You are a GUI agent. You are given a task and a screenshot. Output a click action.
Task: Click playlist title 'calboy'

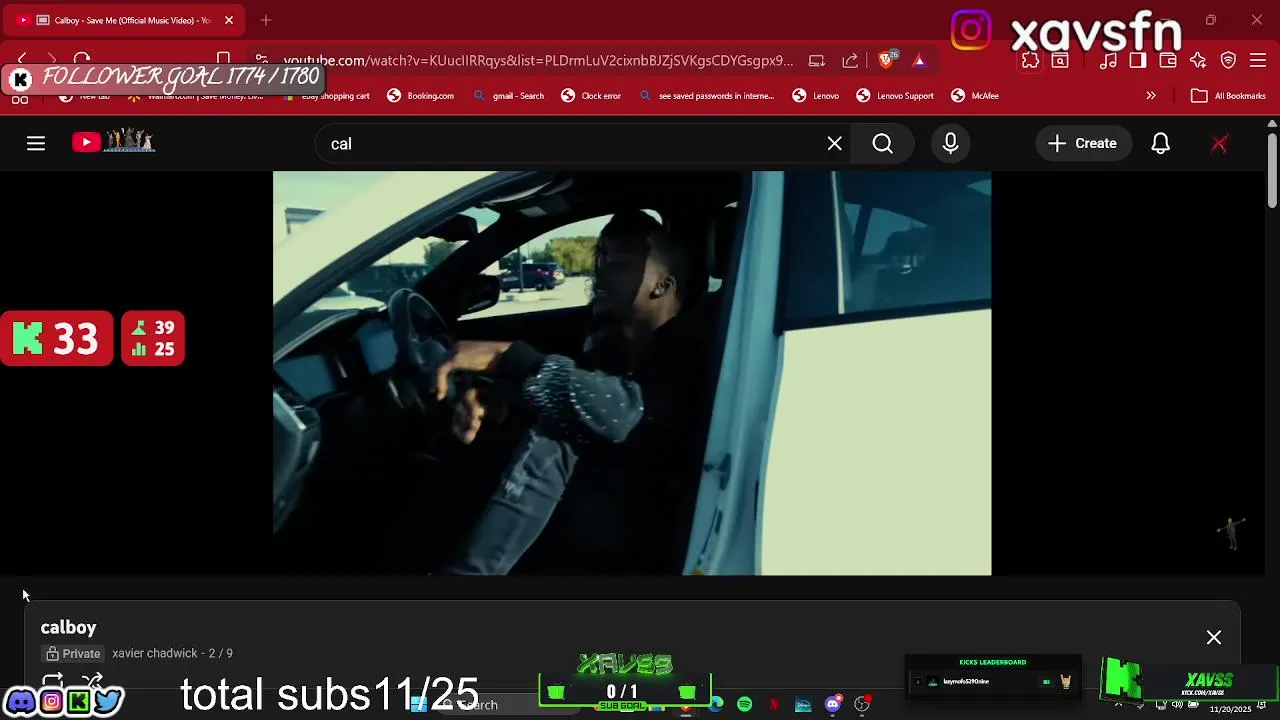tap(68, 627)
